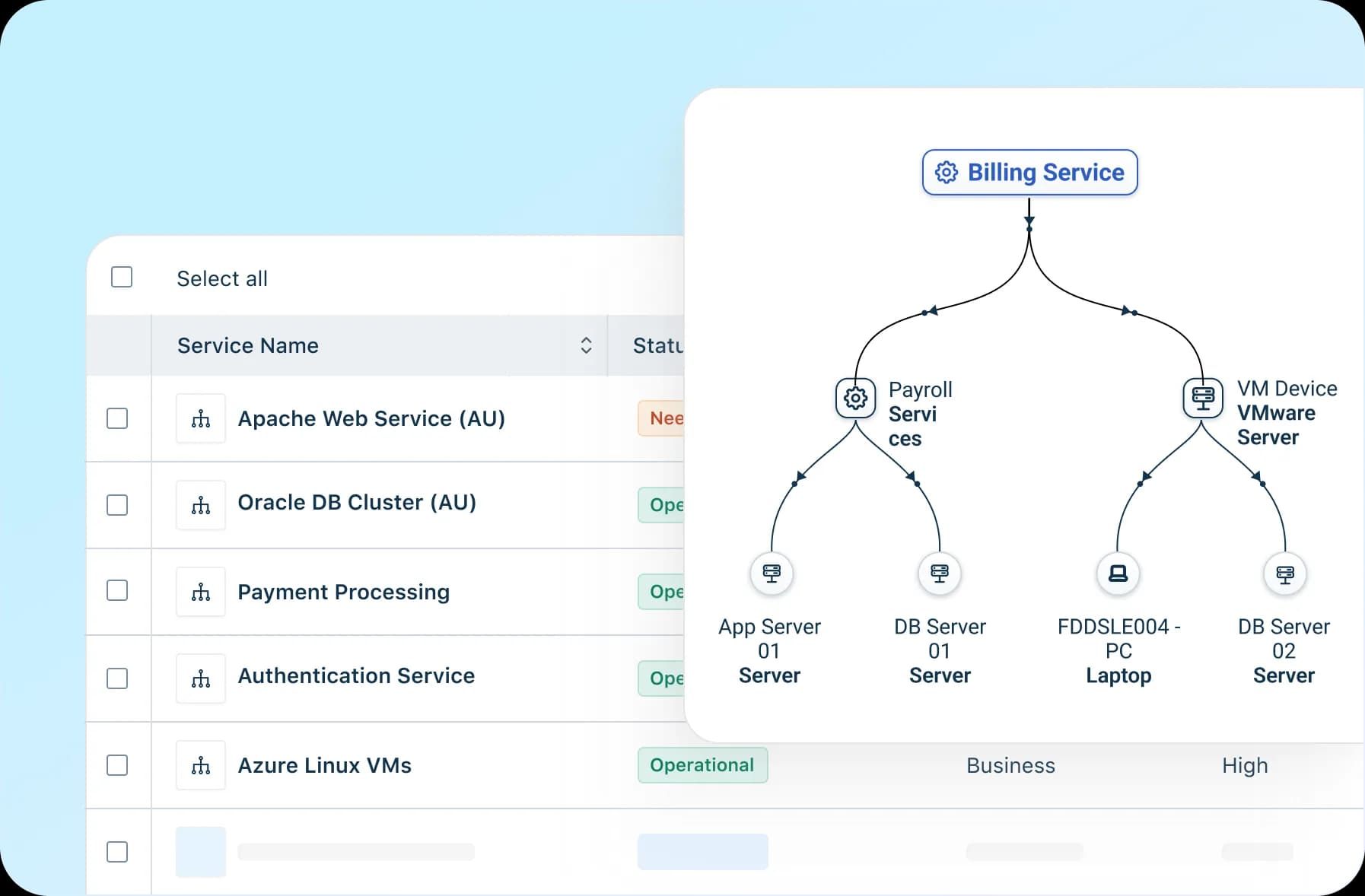Open the Azure Linux VMs service name
The height and width of the screenshot is (896, 1365).
(325, 765)
